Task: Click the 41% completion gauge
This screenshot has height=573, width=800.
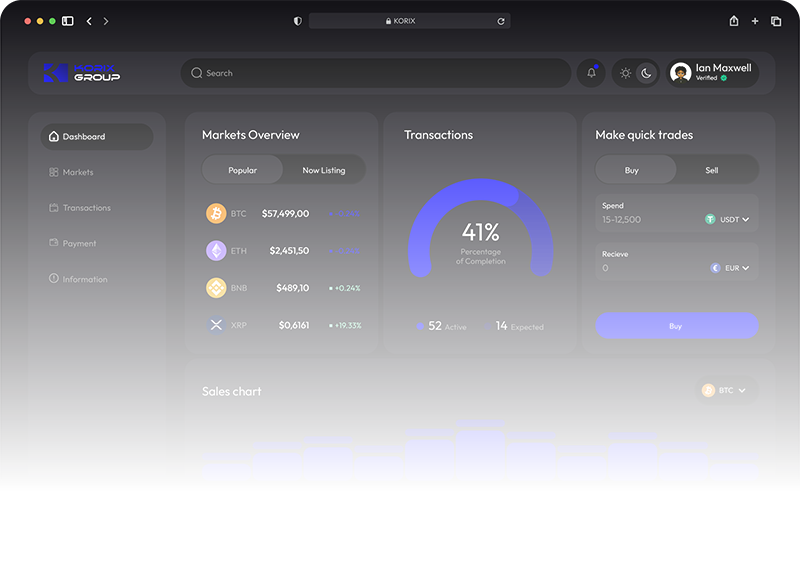Action: click(x=481, y=228)
